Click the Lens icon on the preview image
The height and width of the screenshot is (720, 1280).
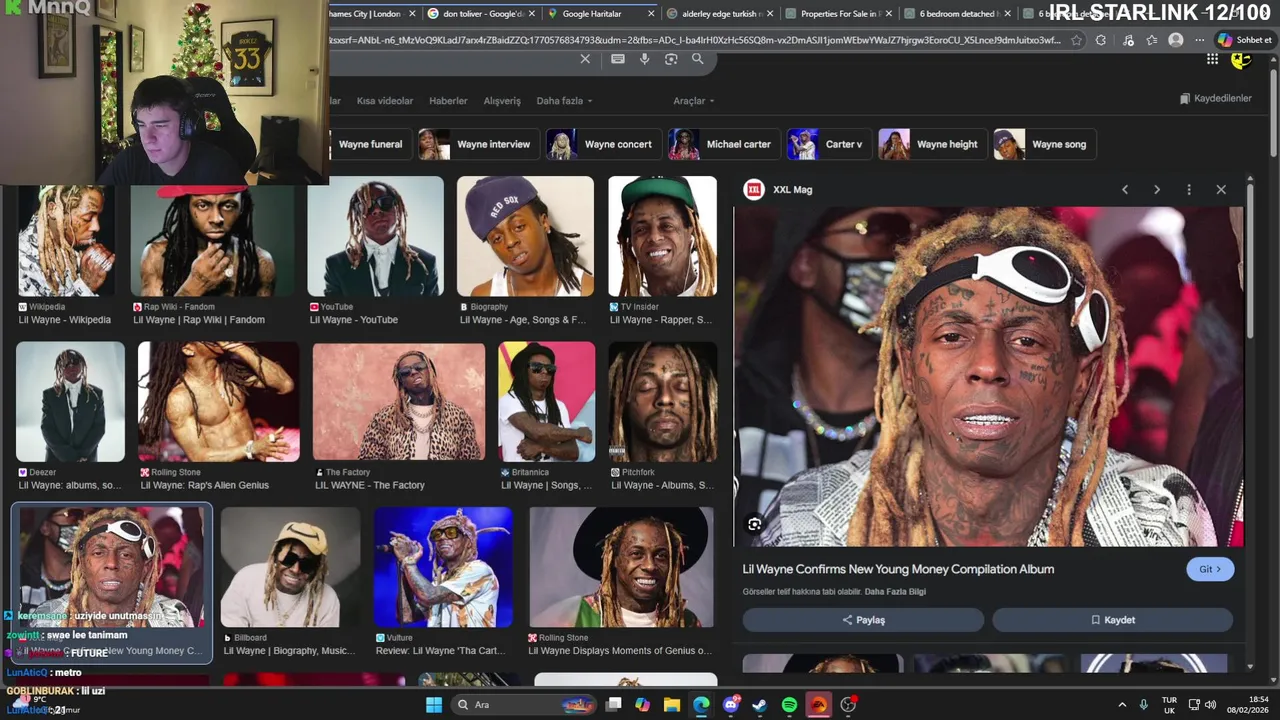point(755,524)
